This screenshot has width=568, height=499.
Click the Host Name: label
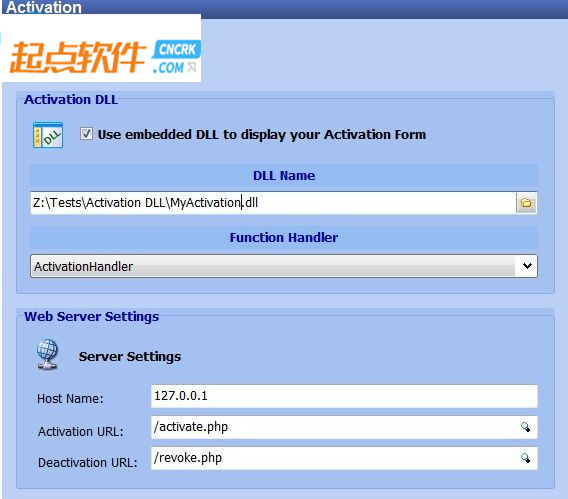[x=70, y=399]
